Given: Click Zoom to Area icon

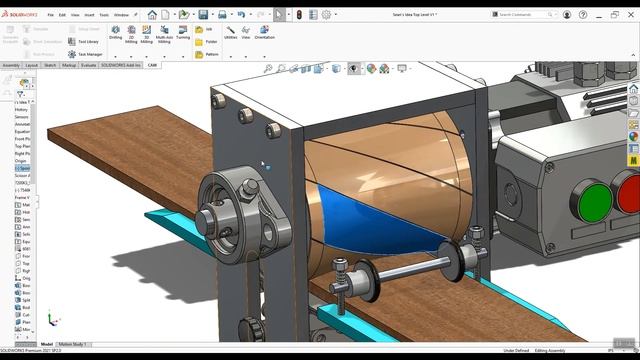Looking at the screenshot, I should (x=281, y=69).
